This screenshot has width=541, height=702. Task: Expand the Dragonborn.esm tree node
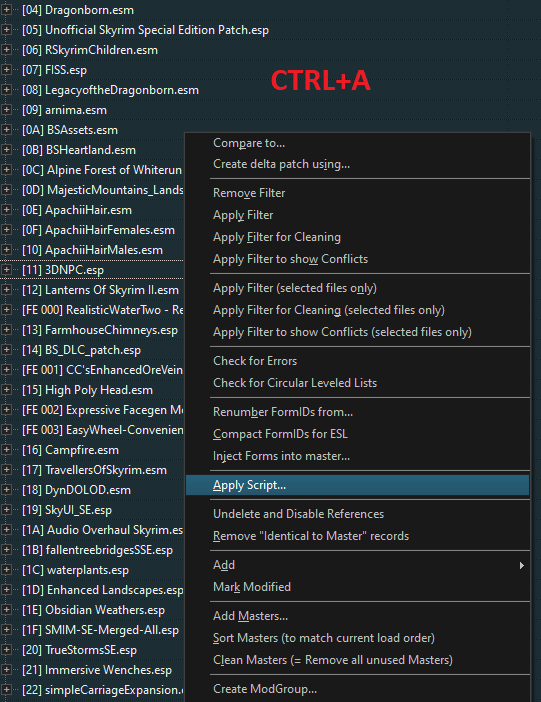click(6, 10)
